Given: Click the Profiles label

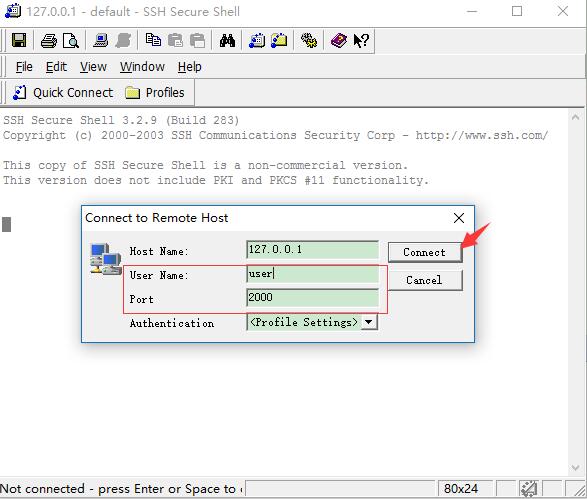Looking at the screenshot, I should pos(165,92).
